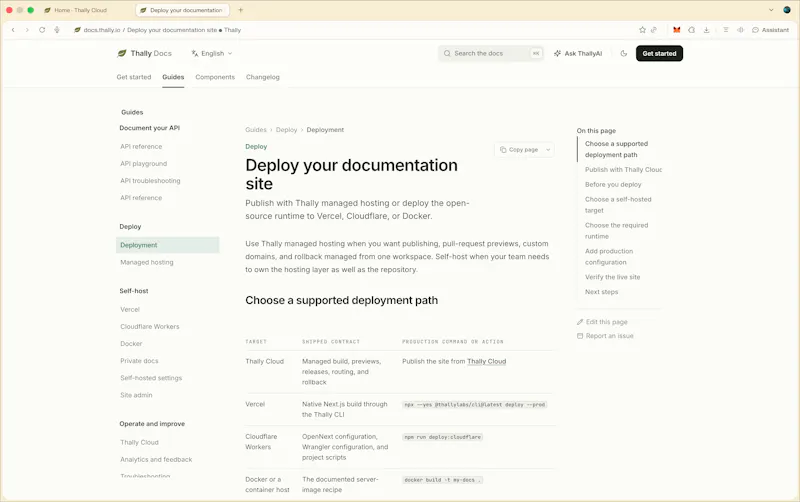800x502 pixels.
Task: Open the MetaMask fox extension
Action: coord(677,30)
